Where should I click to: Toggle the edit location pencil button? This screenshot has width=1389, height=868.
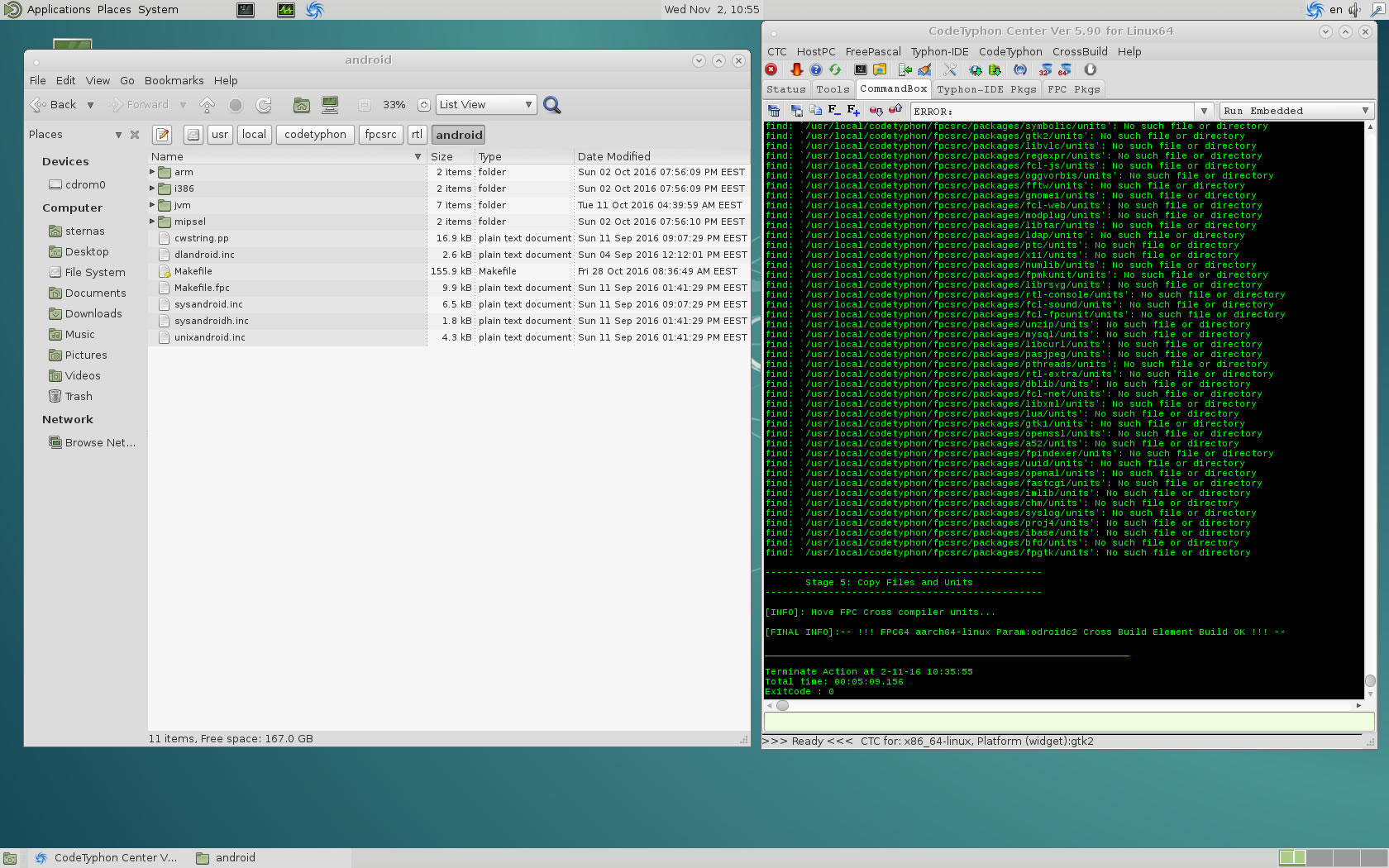click(163, 135)
